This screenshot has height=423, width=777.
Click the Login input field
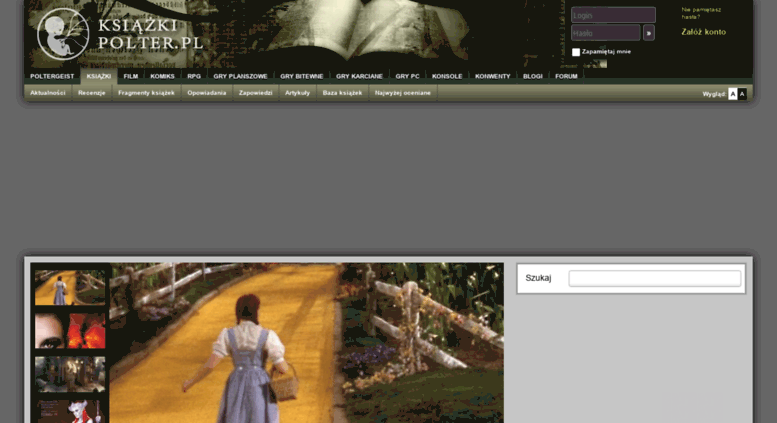[613, 15]
